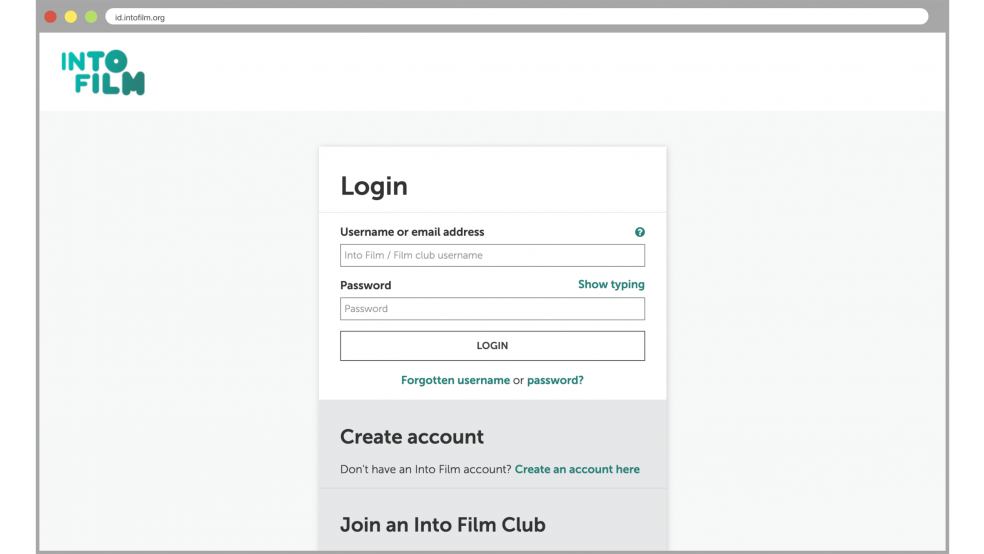Click the Into Film logo
This screenshot has width=984, height=554.
tap(103, 73)
